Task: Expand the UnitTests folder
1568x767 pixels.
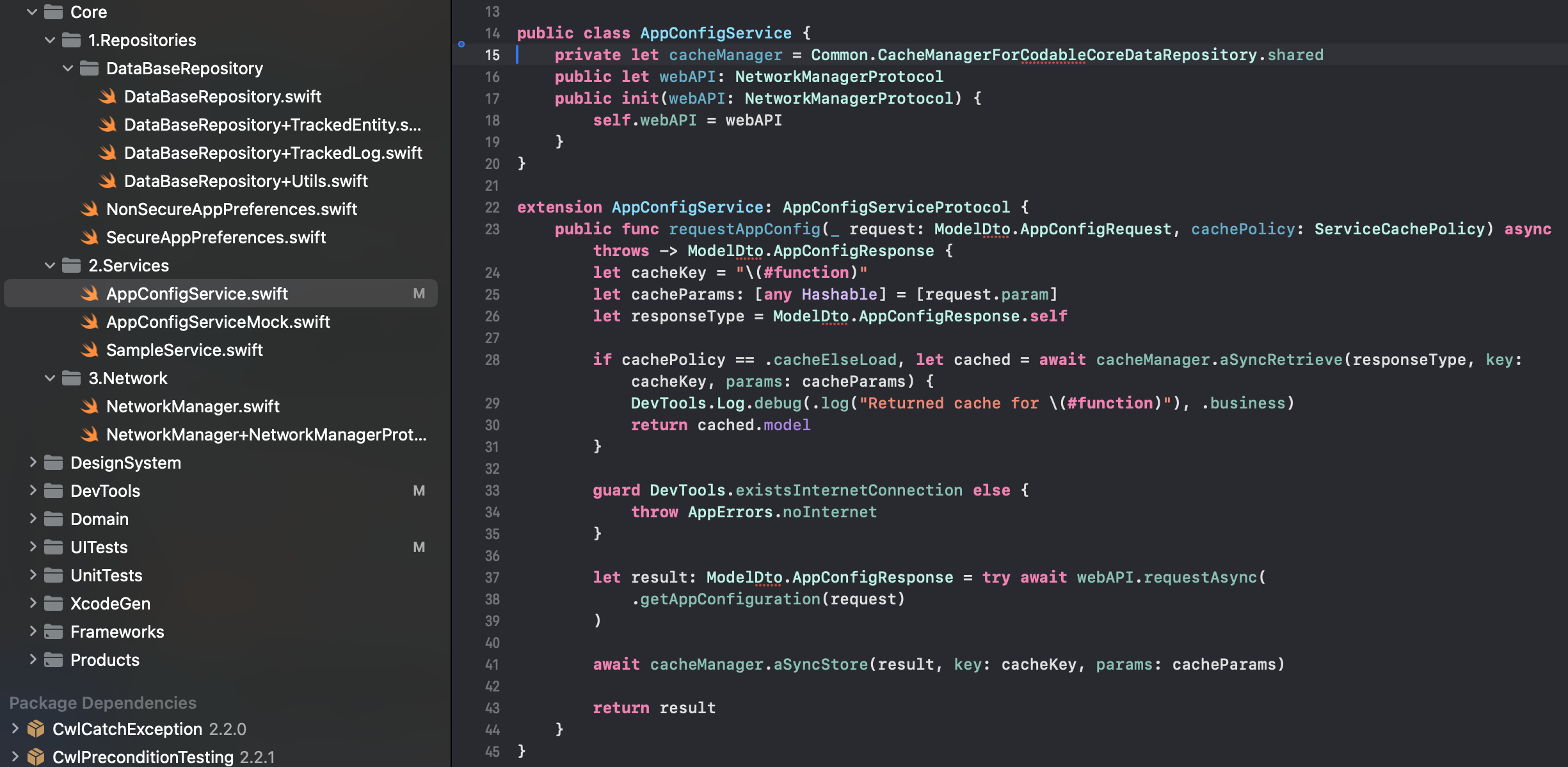Action: click(x=32, y=576)
